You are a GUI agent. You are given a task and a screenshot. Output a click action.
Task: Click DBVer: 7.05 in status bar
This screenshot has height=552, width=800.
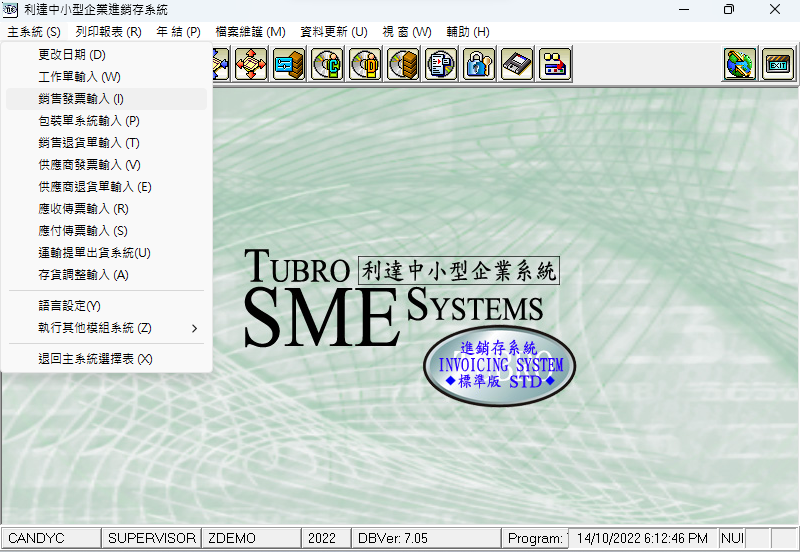(426, 538)
